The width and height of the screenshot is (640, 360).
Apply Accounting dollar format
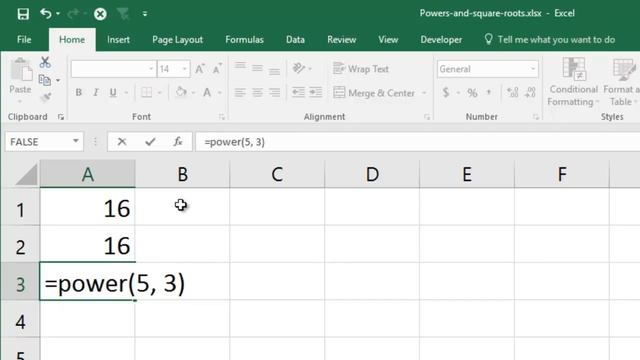[446, 93]
